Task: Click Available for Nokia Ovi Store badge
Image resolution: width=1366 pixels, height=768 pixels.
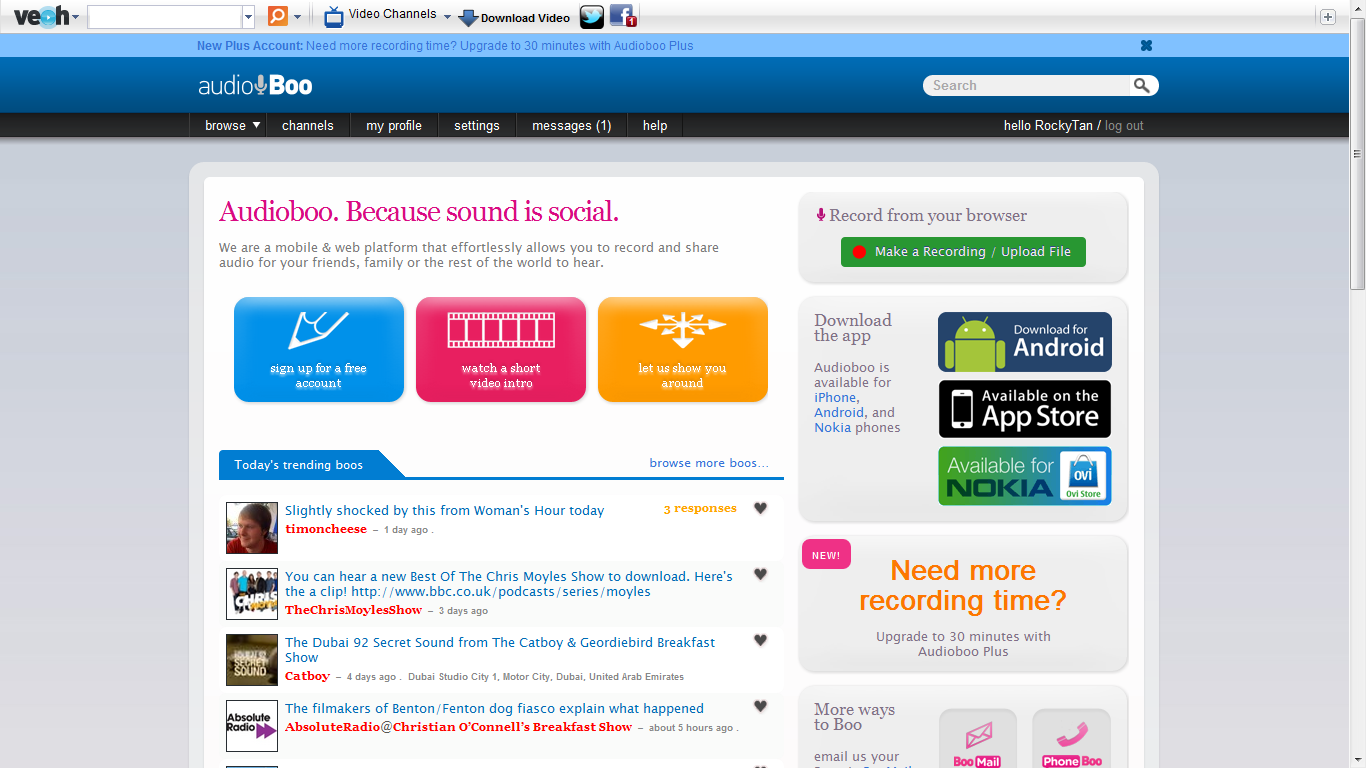Action: click(1025, 476)
